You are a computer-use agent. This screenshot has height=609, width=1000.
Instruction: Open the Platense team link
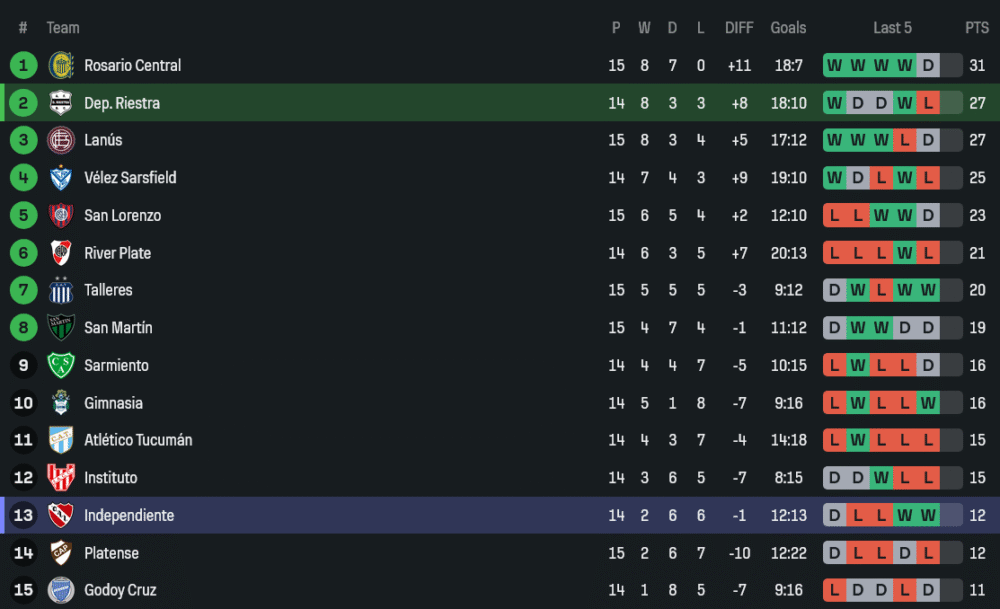(111, 553)
